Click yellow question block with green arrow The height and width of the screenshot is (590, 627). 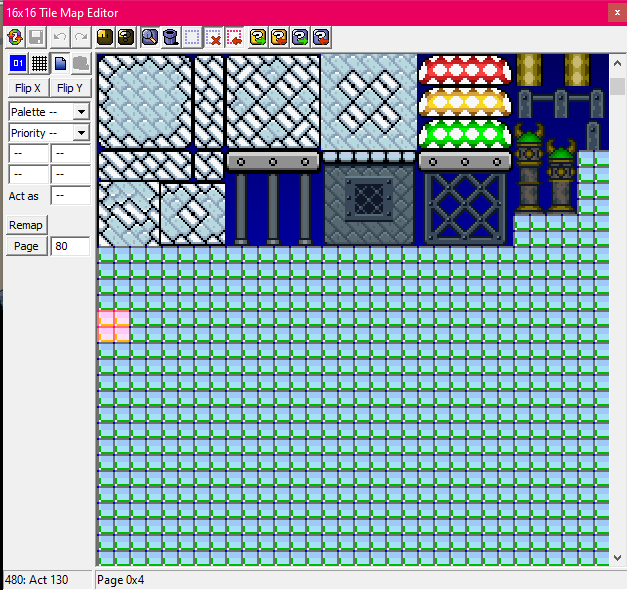click(258, 38)
